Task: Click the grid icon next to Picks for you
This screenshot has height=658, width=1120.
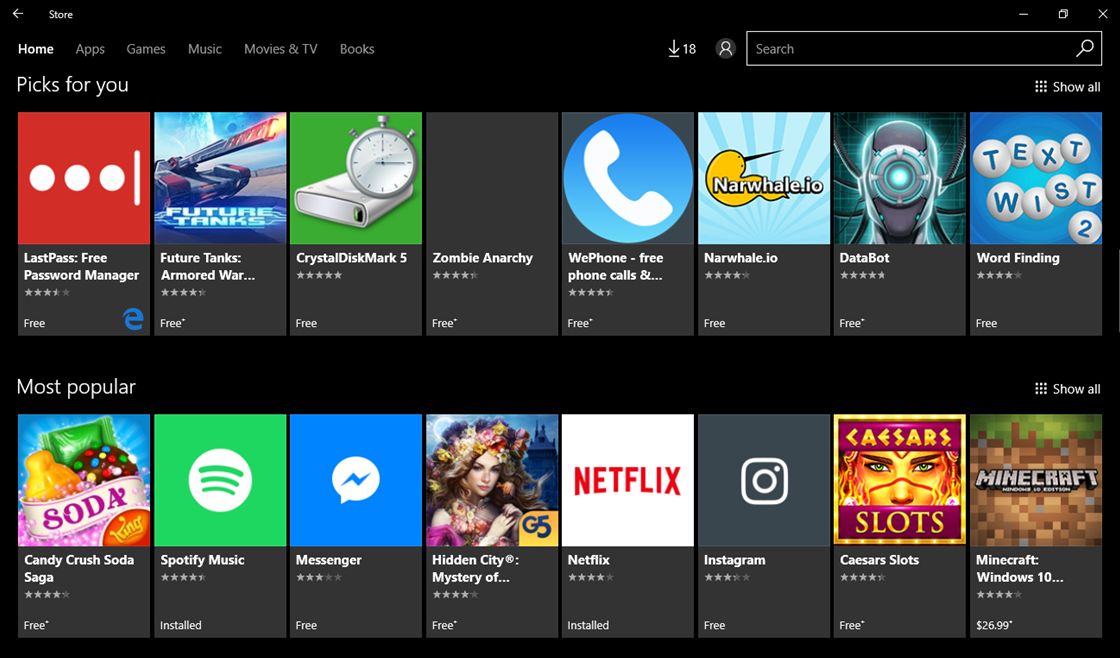Action: pos(1042,87)
